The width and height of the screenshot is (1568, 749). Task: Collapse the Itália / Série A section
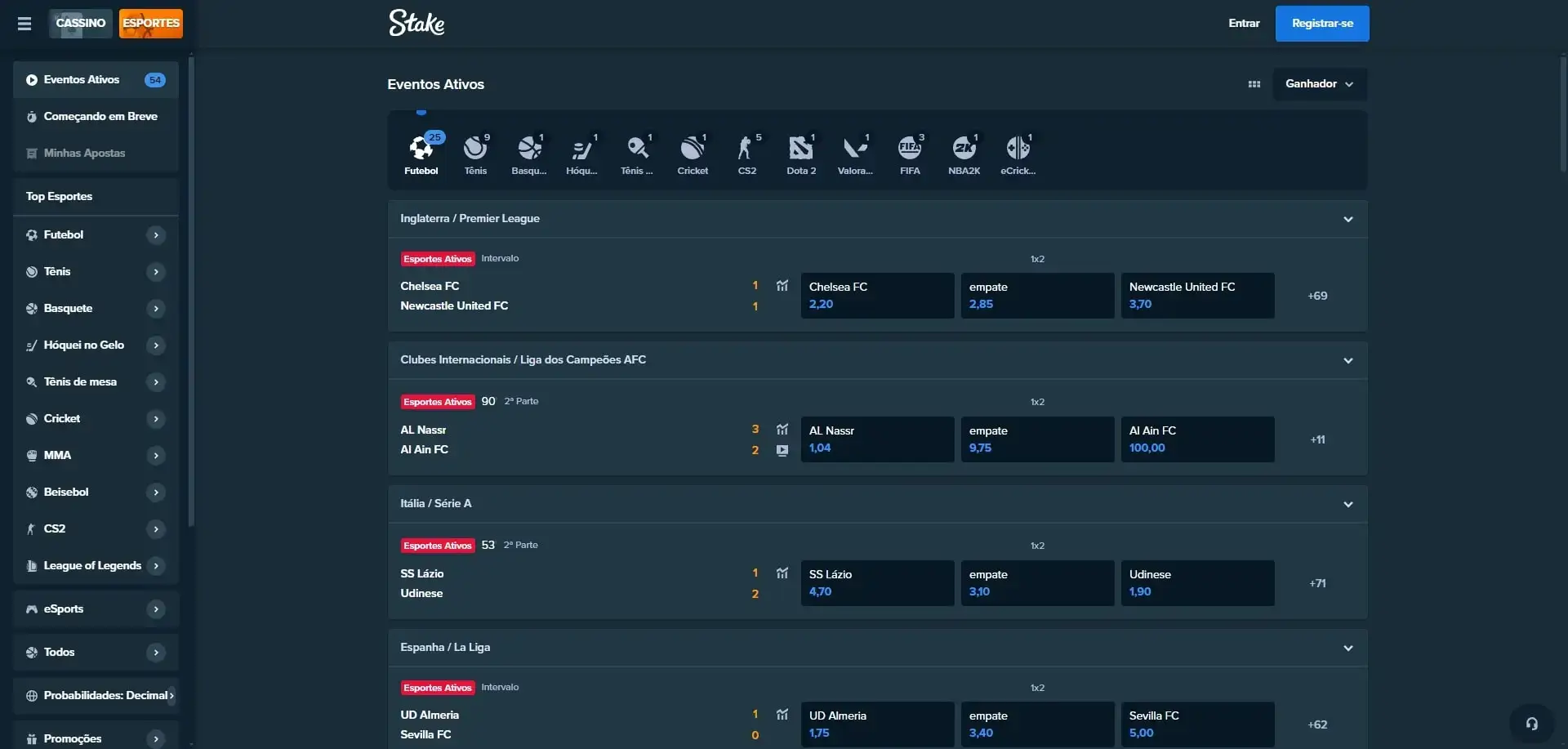pos(1347,504)
